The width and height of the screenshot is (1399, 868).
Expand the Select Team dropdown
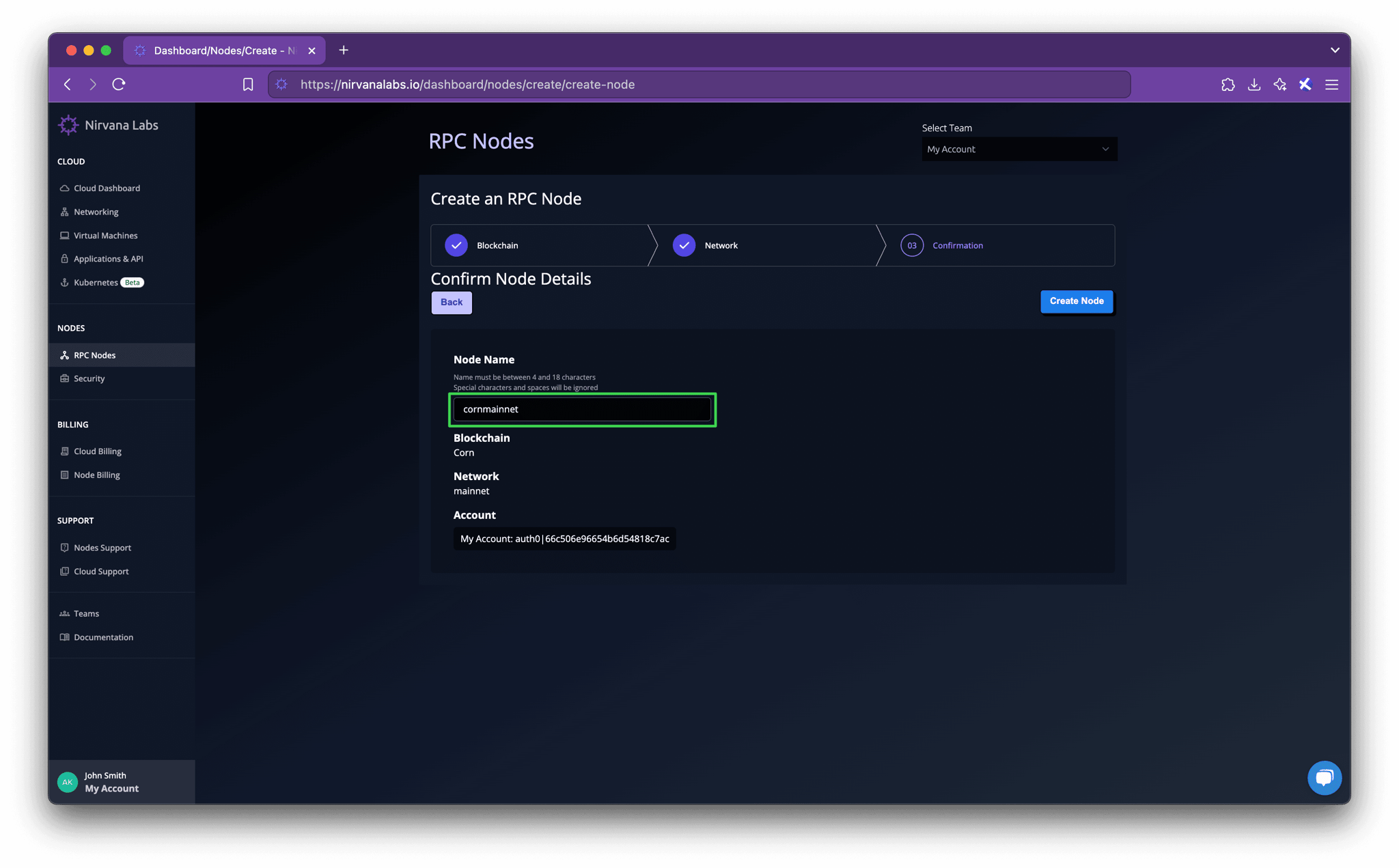pos(1019,149)
